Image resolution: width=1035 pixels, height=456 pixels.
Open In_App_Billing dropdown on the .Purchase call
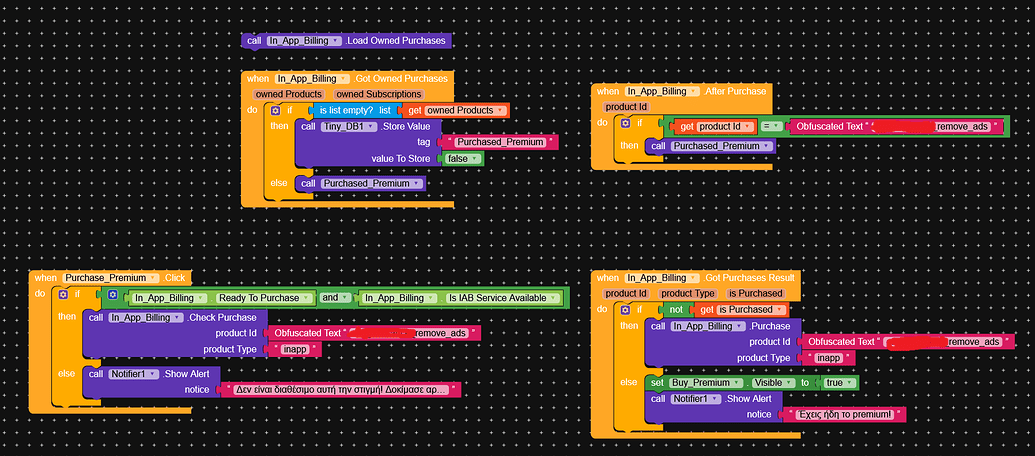click(708, 326)
